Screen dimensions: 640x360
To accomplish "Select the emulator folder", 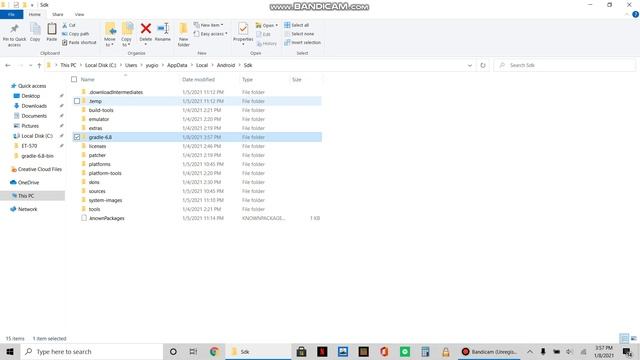I will (x=99, y=119).
